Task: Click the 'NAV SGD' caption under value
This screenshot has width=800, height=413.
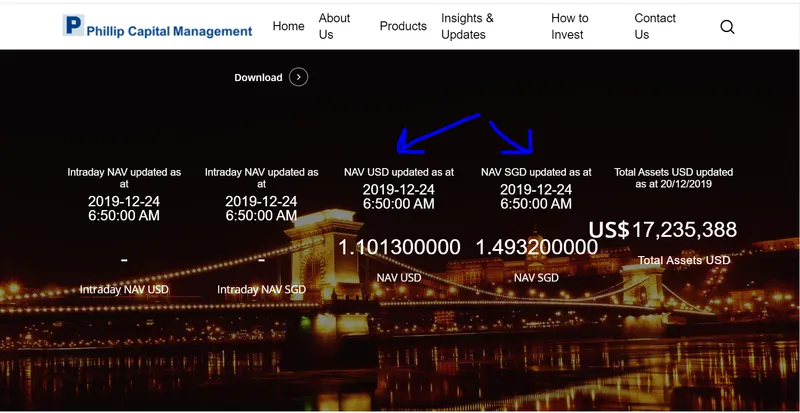Action: click(x=536, y=278)
